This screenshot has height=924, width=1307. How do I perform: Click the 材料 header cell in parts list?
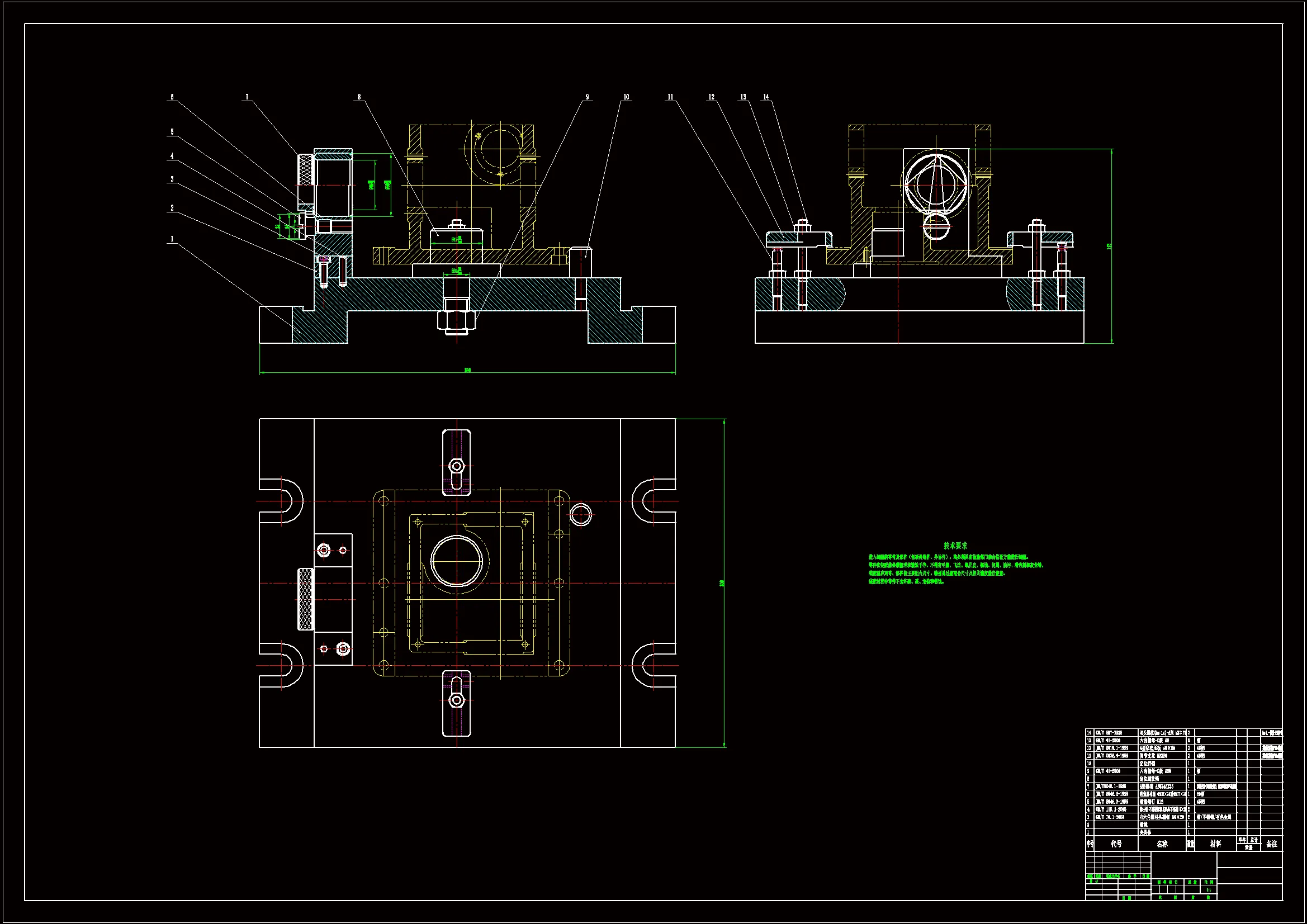pos(1215,844)
